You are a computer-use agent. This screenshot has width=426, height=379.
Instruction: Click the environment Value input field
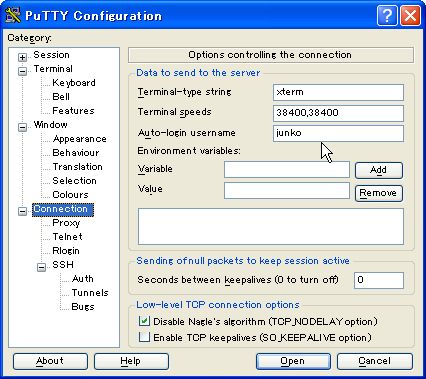coord(287,190)
